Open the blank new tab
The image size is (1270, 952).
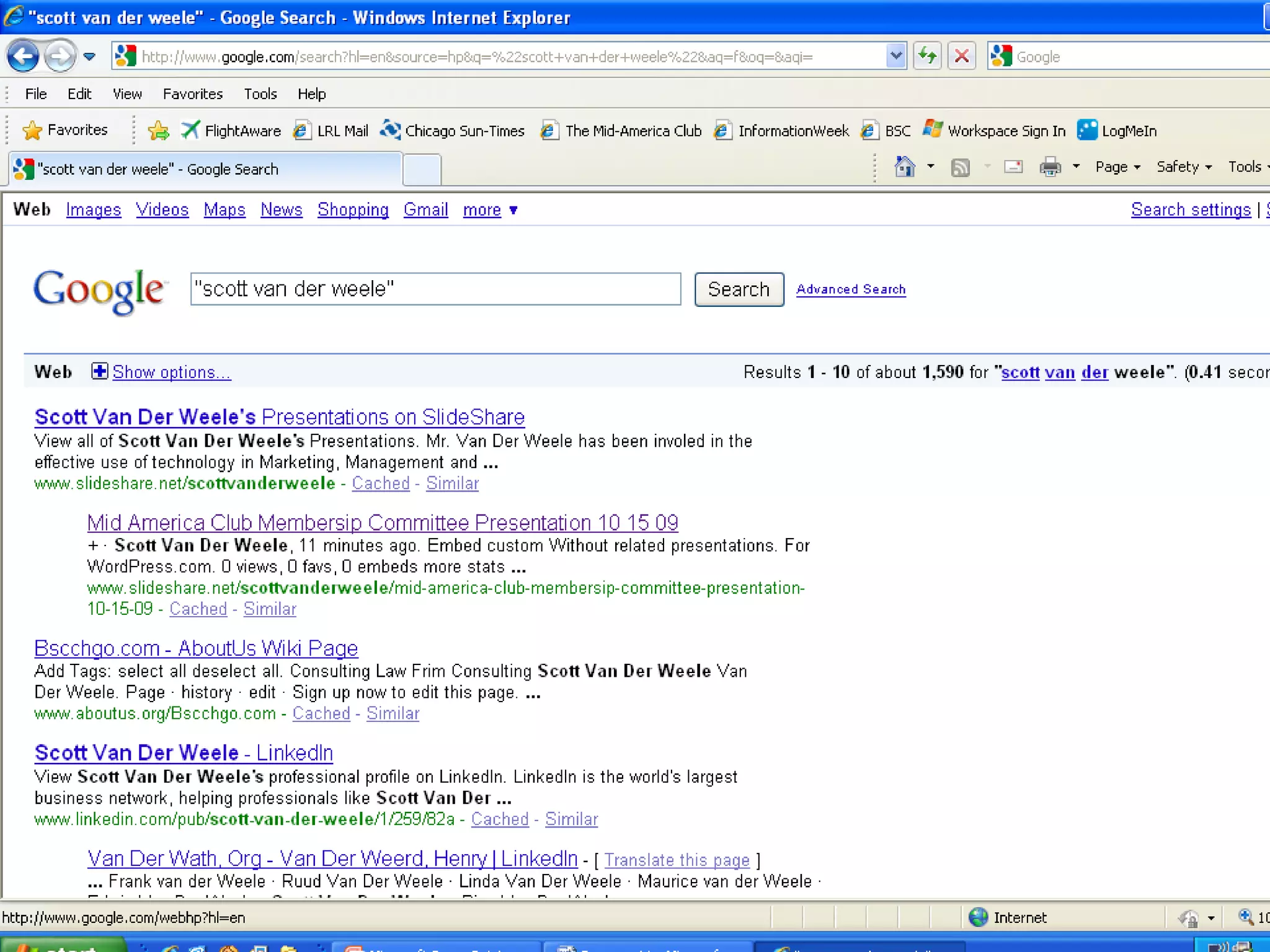(422, 170)
